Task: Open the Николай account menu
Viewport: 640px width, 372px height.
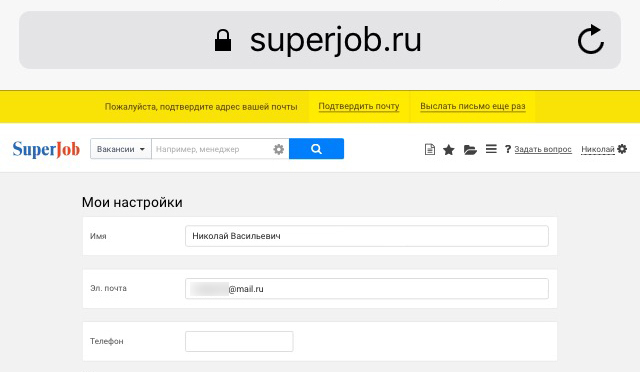Action: coord(598,149)
